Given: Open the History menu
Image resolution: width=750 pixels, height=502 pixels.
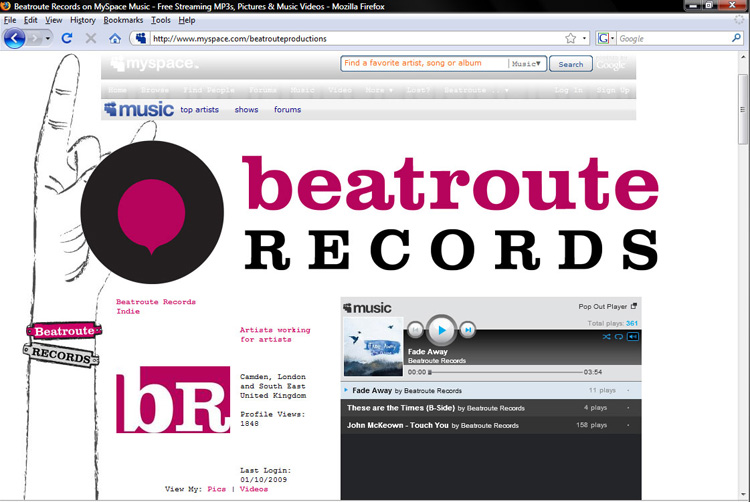Looking at the screenshot, I should 83,20.
